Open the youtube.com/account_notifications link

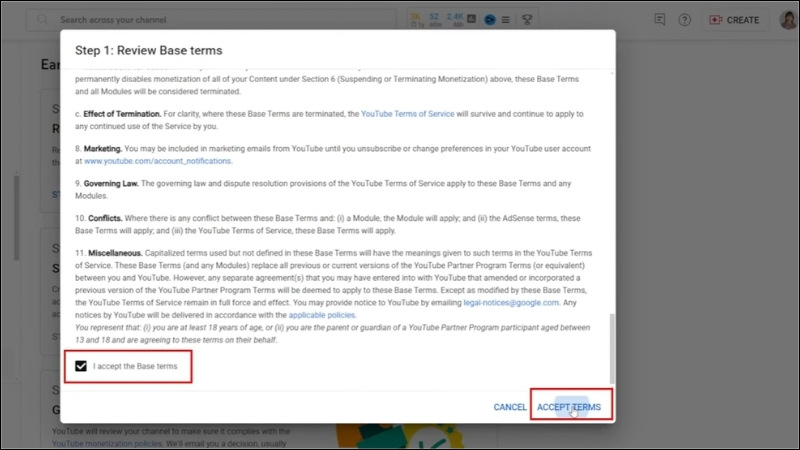(158, 160)
